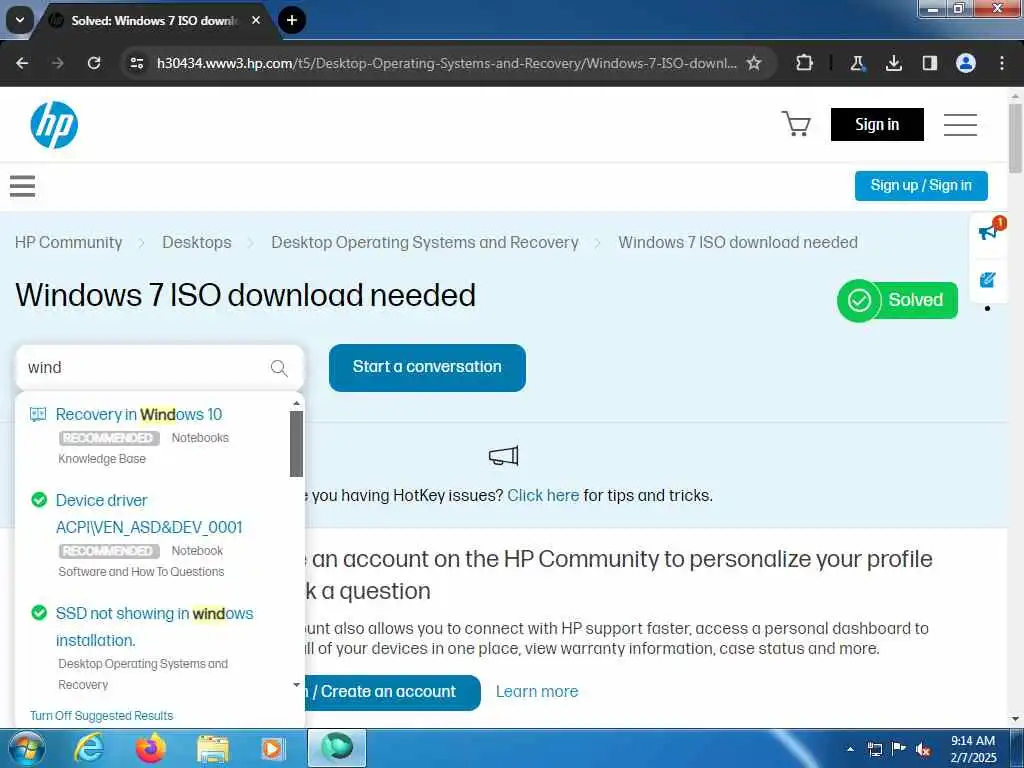Launch Internet Explorer from taskbar

89,748
